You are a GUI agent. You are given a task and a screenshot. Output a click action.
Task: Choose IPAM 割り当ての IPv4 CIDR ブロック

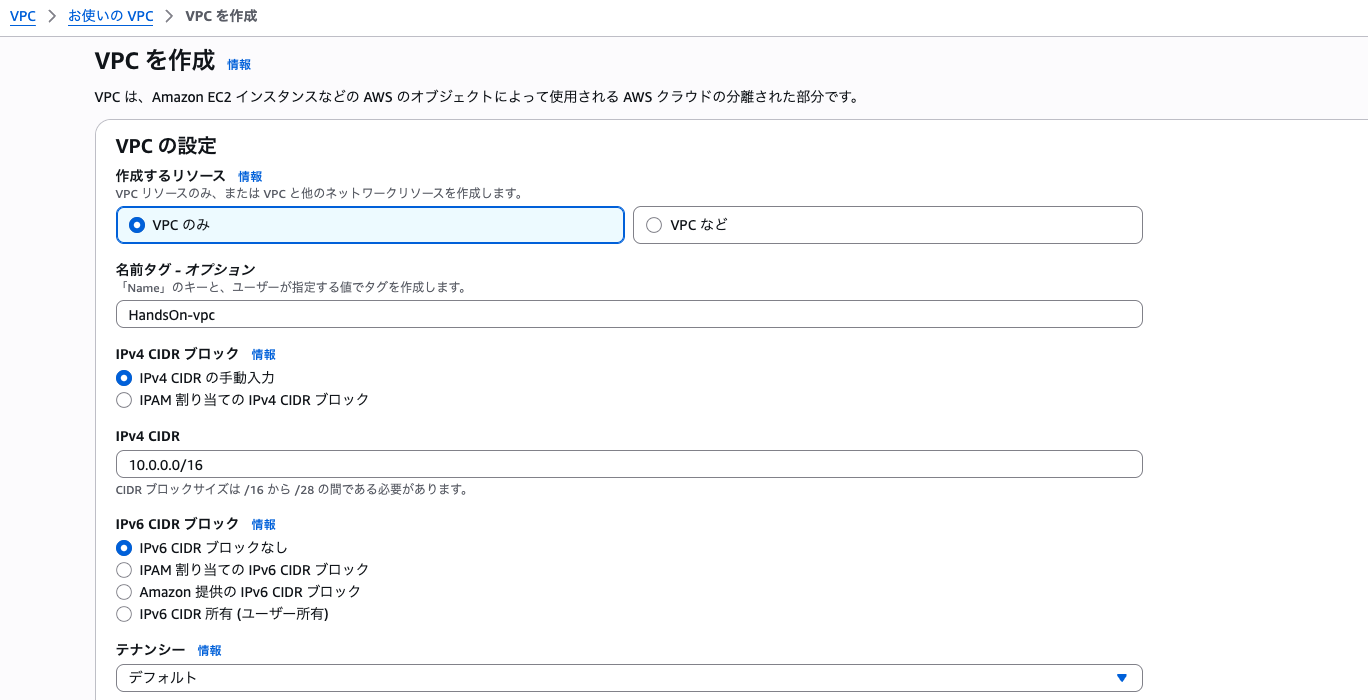click(124, 400)
